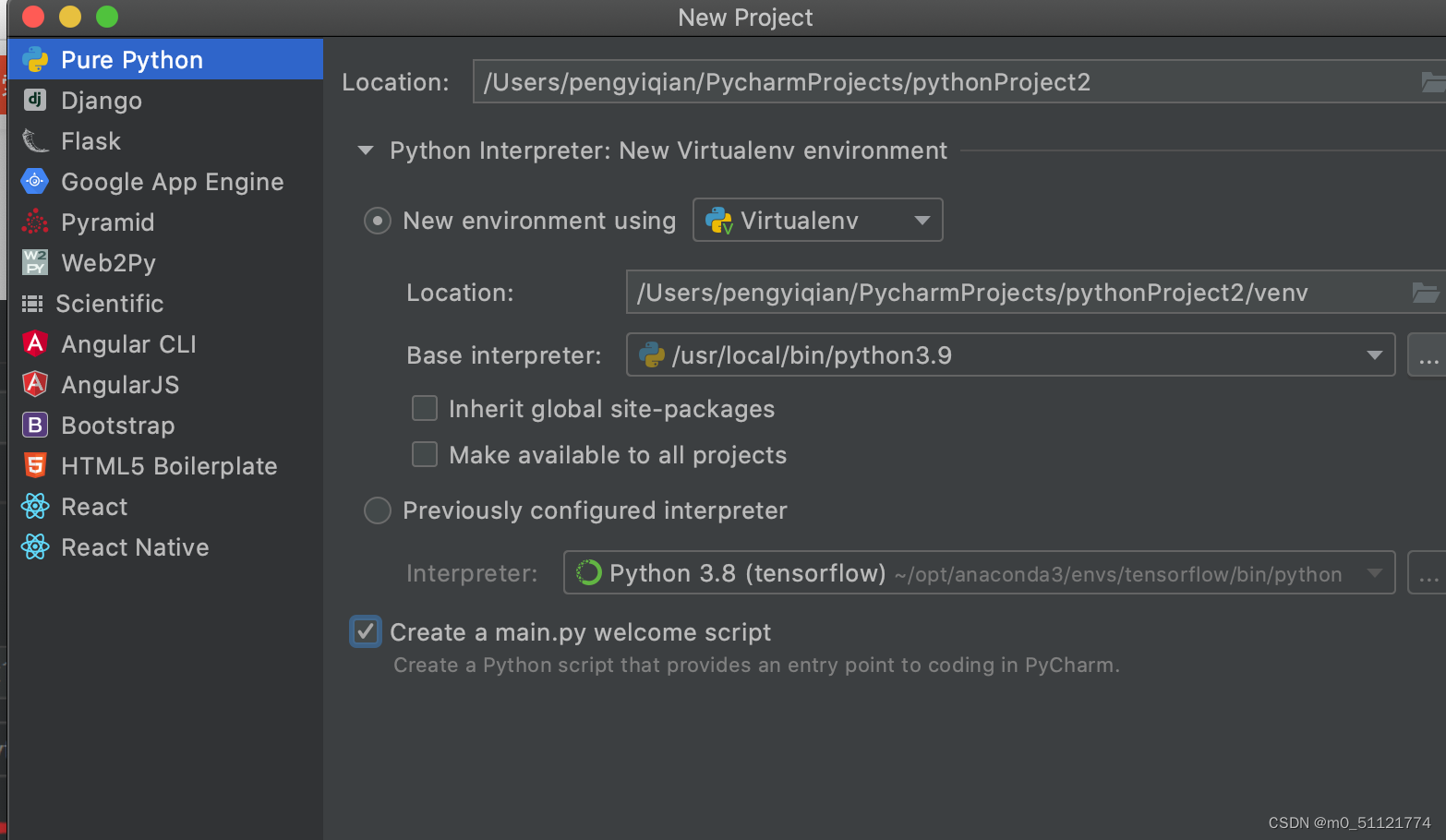Click the Bootstrap project icon

click(x=35, y=425)
